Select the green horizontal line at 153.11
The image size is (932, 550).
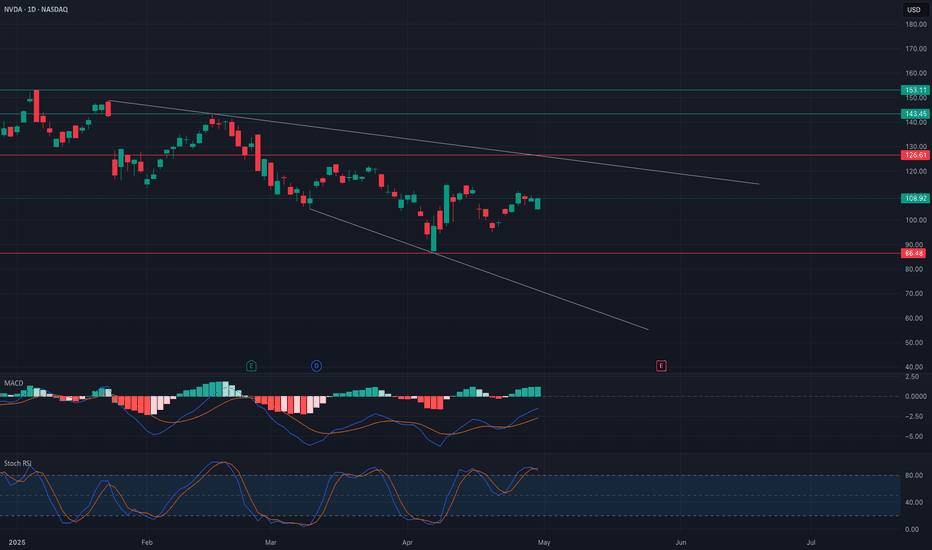coord(450,90)
